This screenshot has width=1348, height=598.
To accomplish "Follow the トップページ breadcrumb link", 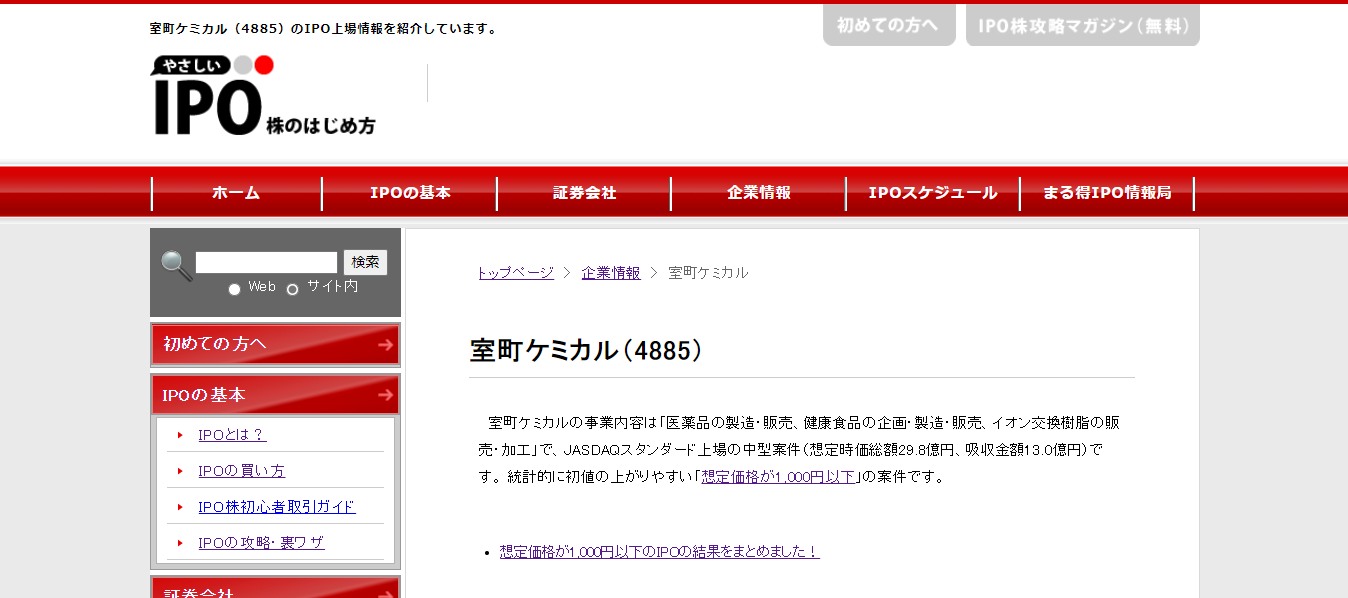I will [516, 273].
